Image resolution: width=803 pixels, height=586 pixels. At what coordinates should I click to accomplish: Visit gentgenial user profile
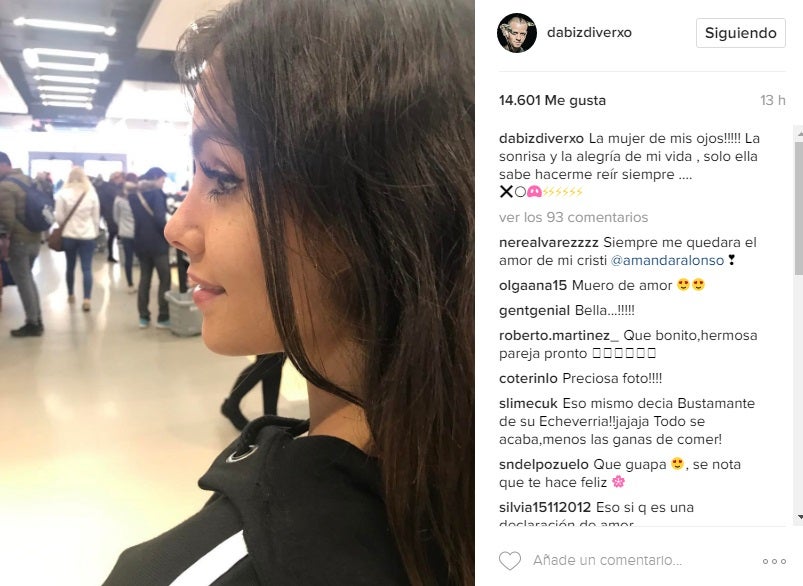534,310
